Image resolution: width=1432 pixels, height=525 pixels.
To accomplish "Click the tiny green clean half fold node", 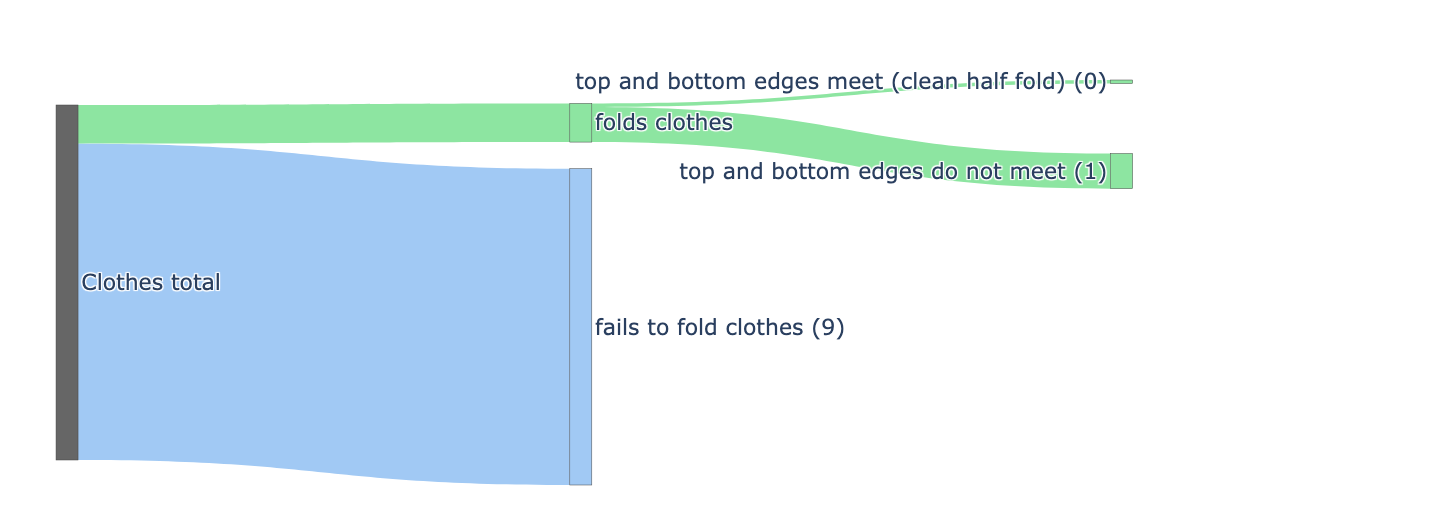I will (x=1121, y=82).
